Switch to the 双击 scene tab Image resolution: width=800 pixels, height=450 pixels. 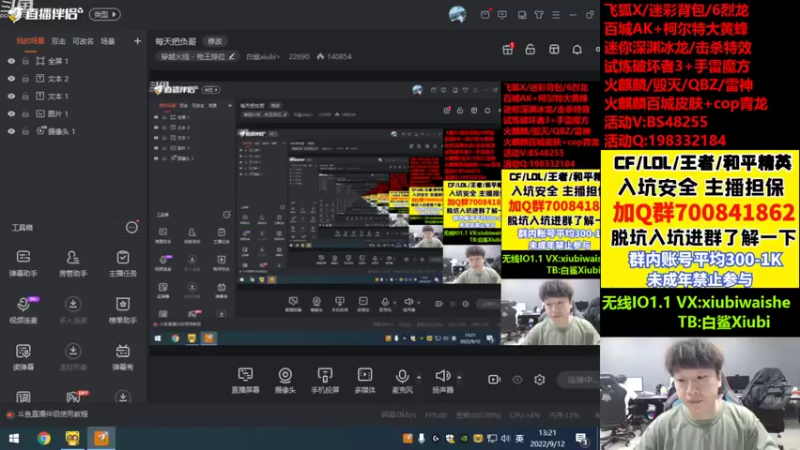[58, 41]
